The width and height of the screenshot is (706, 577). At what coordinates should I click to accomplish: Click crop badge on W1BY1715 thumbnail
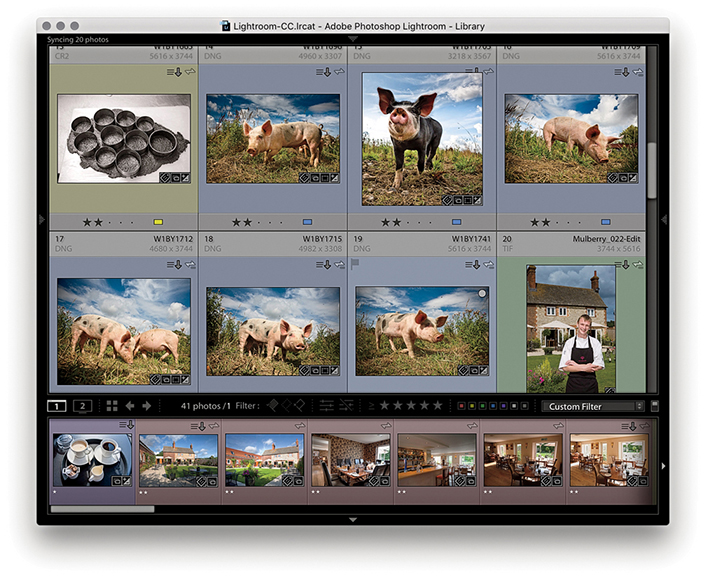point(325,370)
